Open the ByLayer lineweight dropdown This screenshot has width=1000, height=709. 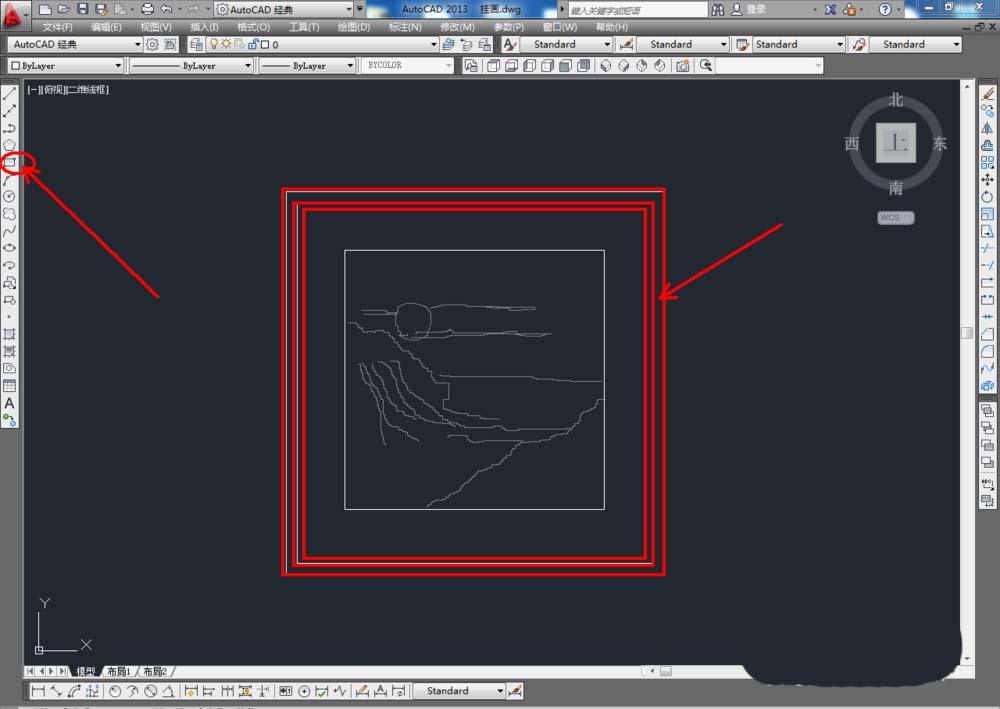click(x=349, y=66)
